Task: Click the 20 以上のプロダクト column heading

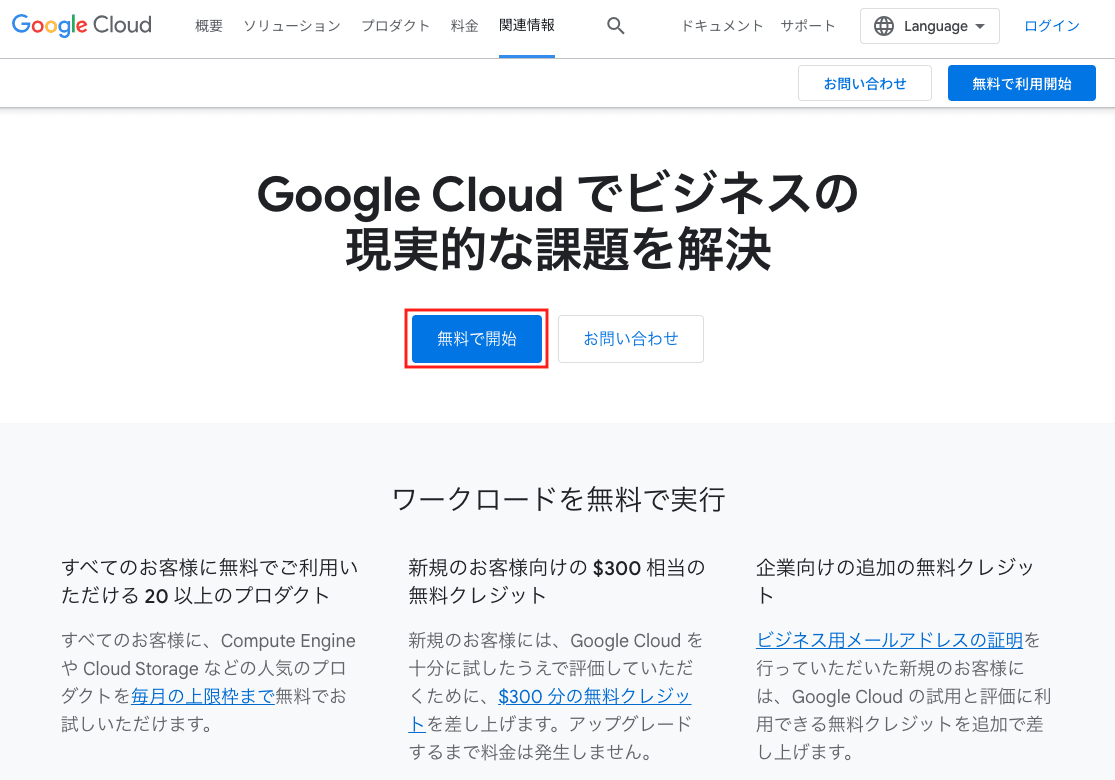Action: 210,582
